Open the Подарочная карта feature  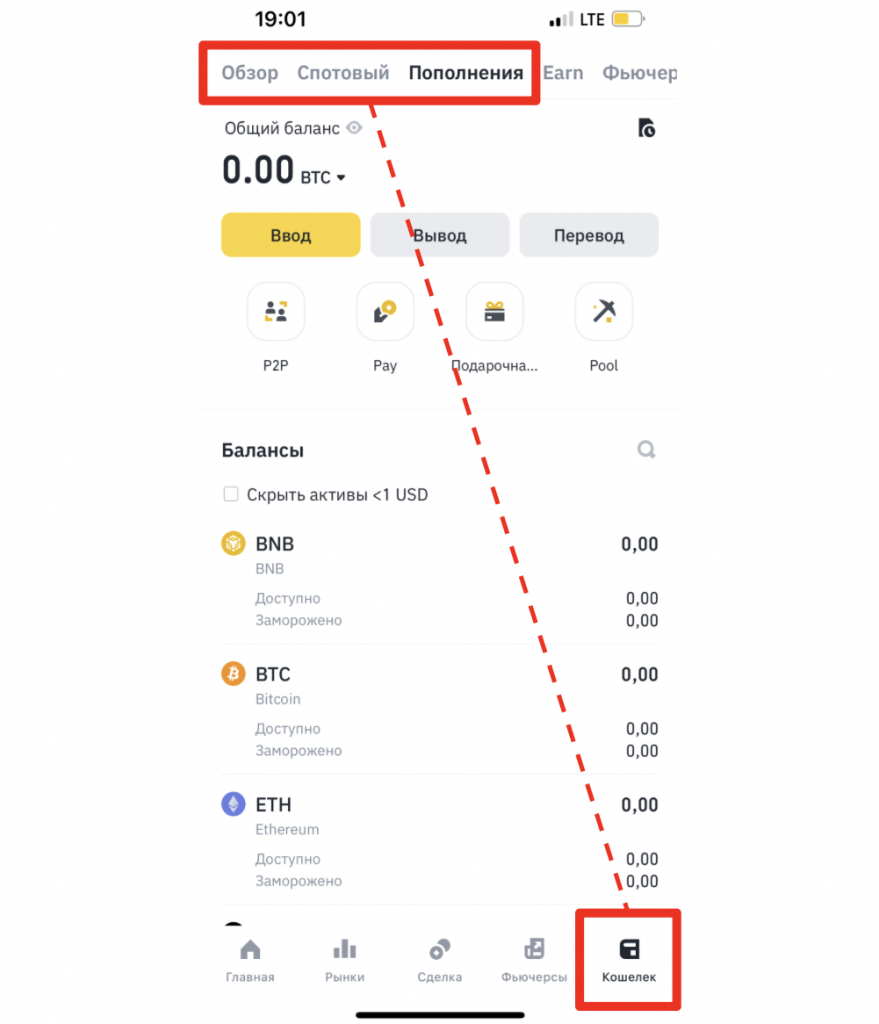[x=494, y=312]
